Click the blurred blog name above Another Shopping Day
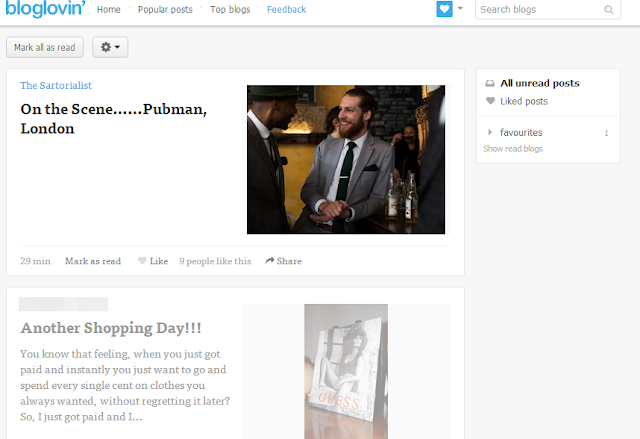 [x=63, y=304]
